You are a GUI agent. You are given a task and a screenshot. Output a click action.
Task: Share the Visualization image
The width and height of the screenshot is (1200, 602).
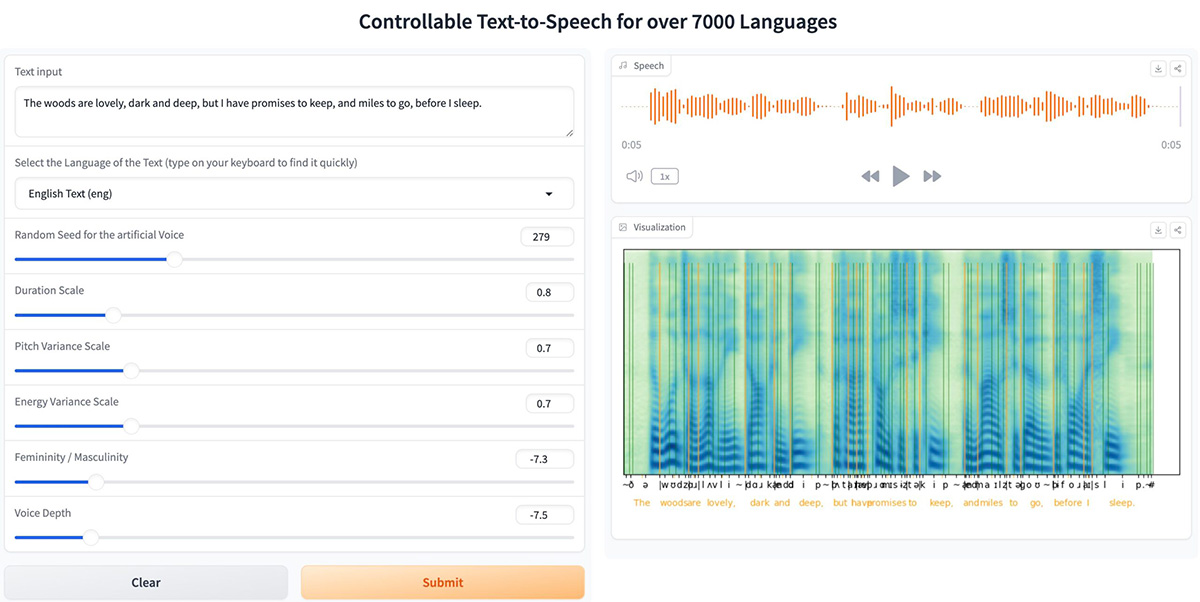pos(1178,229)
